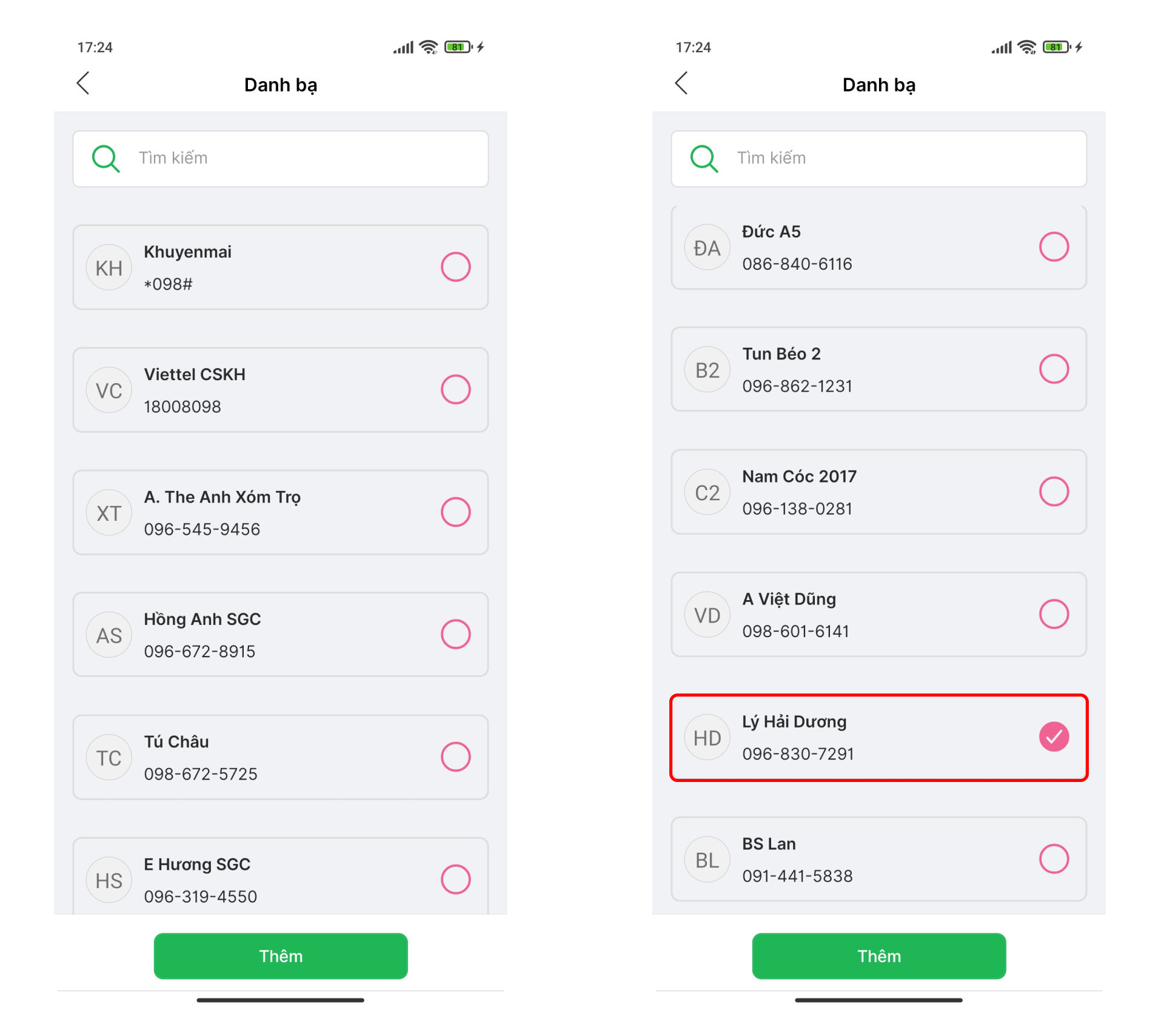Tap the VC avatar for Viettel CSKH

coord(109,390)
